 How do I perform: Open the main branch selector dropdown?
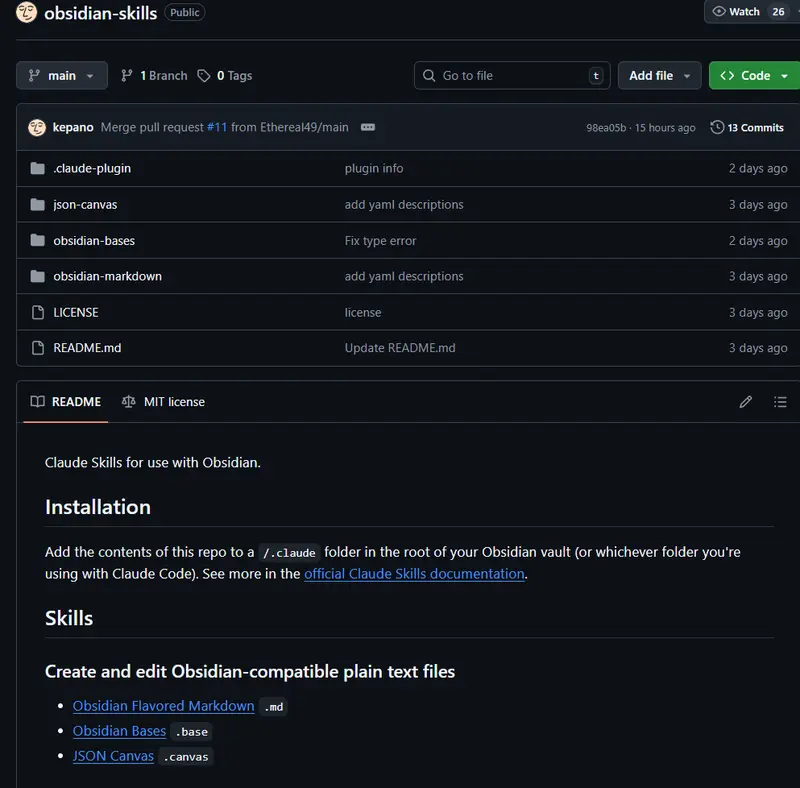coord(61,75)
